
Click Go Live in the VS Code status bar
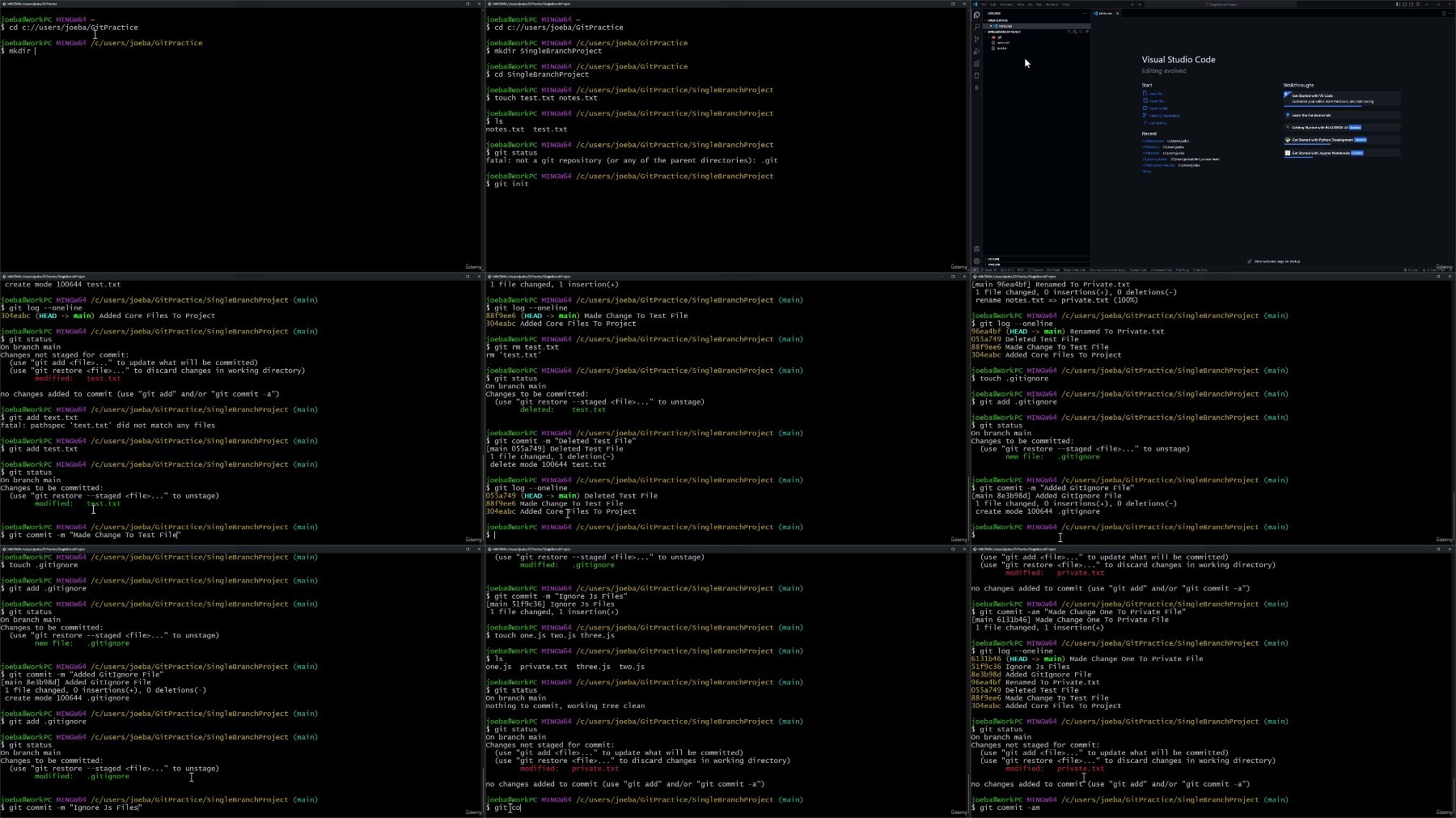(1412, 269)
